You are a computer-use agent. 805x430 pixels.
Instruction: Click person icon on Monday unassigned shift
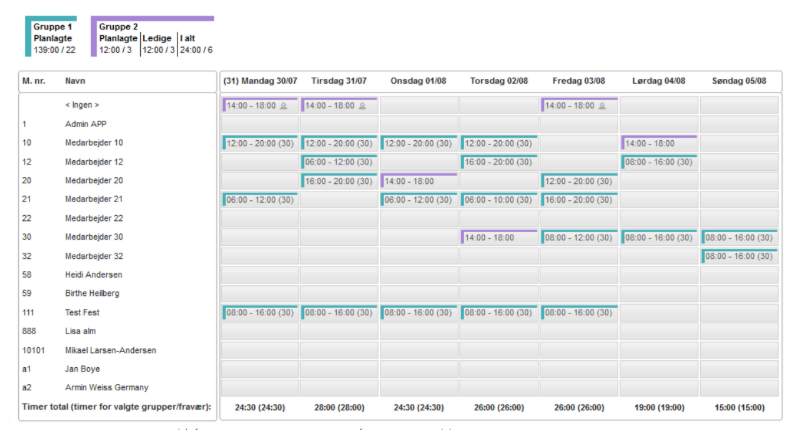coord(283,105)
